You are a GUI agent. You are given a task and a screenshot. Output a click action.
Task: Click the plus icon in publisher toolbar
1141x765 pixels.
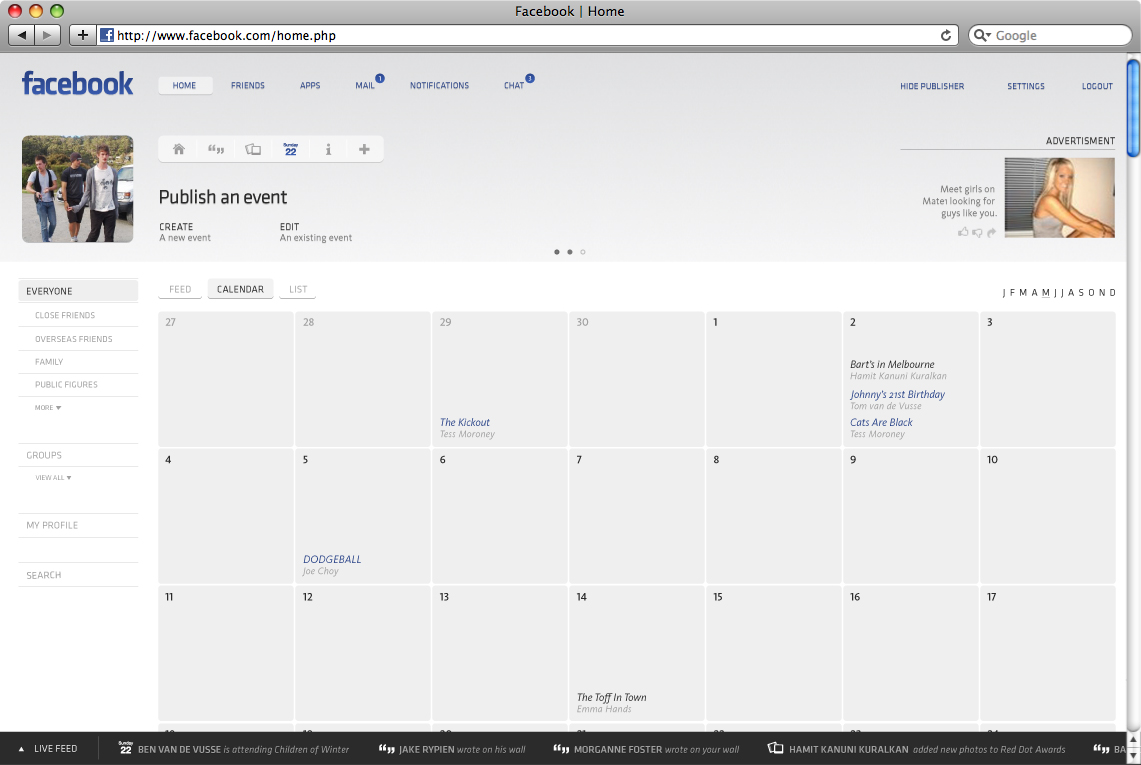click(x=365, y=149)
